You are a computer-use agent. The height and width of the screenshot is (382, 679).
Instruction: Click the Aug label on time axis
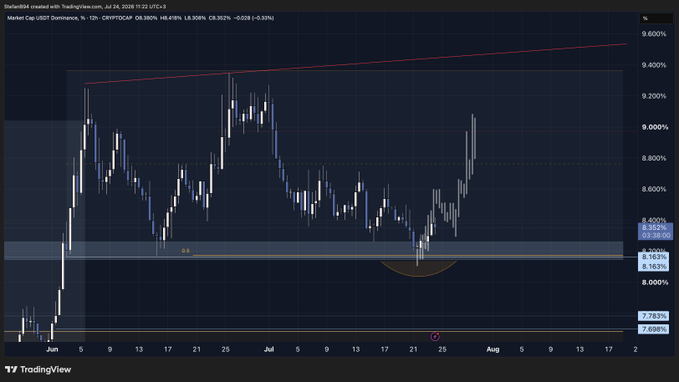tap(493, 349)
